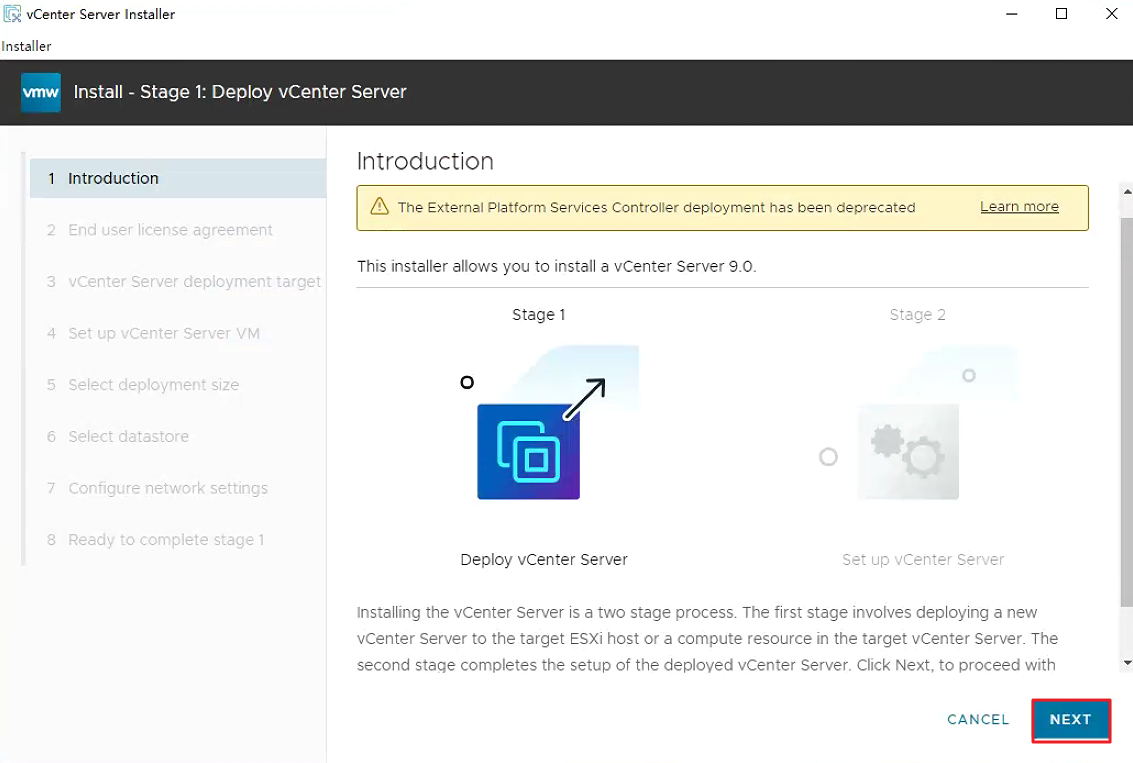Open the Learn more link
The image size is (1133, 763).
point(1019,207)
